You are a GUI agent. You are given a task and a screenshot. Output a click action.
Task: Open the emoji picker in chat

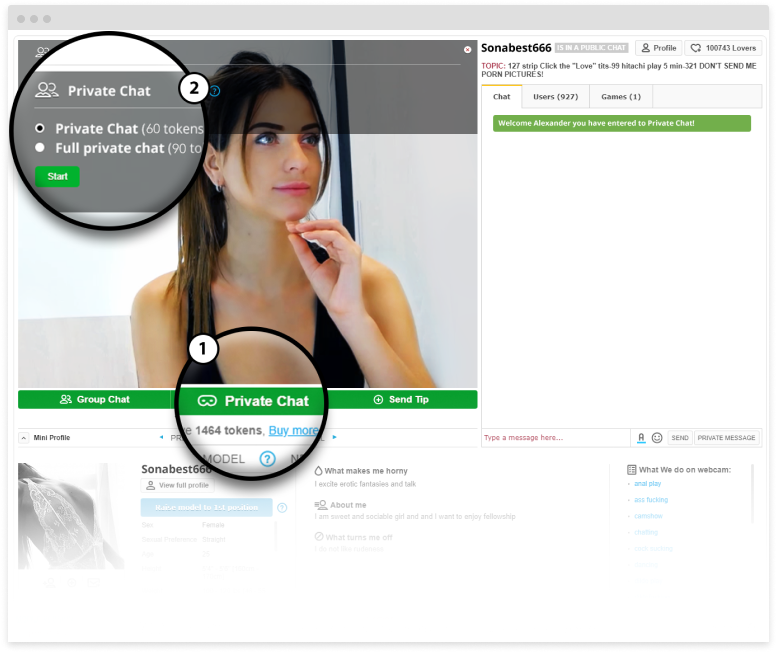(x=657, y=438)
